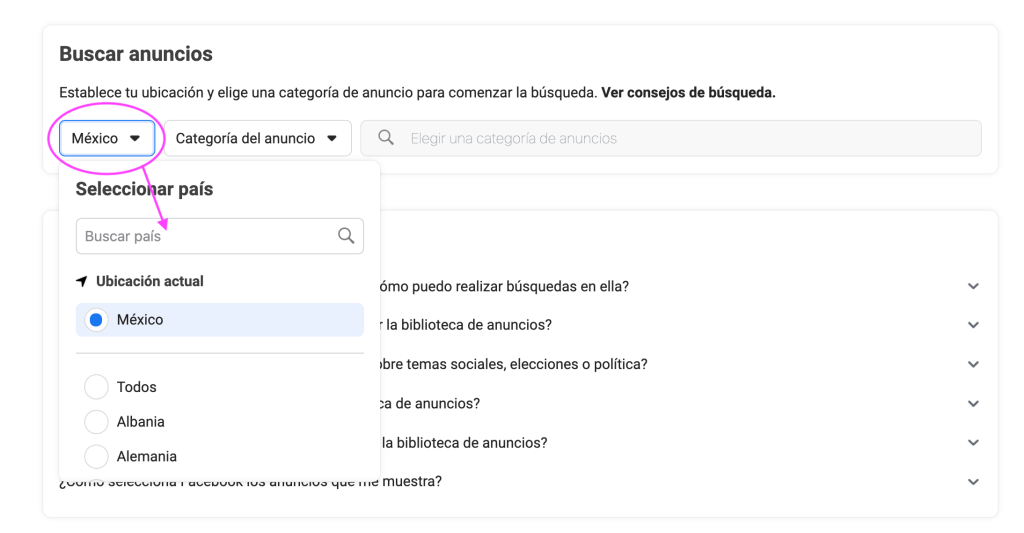Click the magnifier icon in ad search bar
Viewport: 1024px width, 533px height.
386,138
